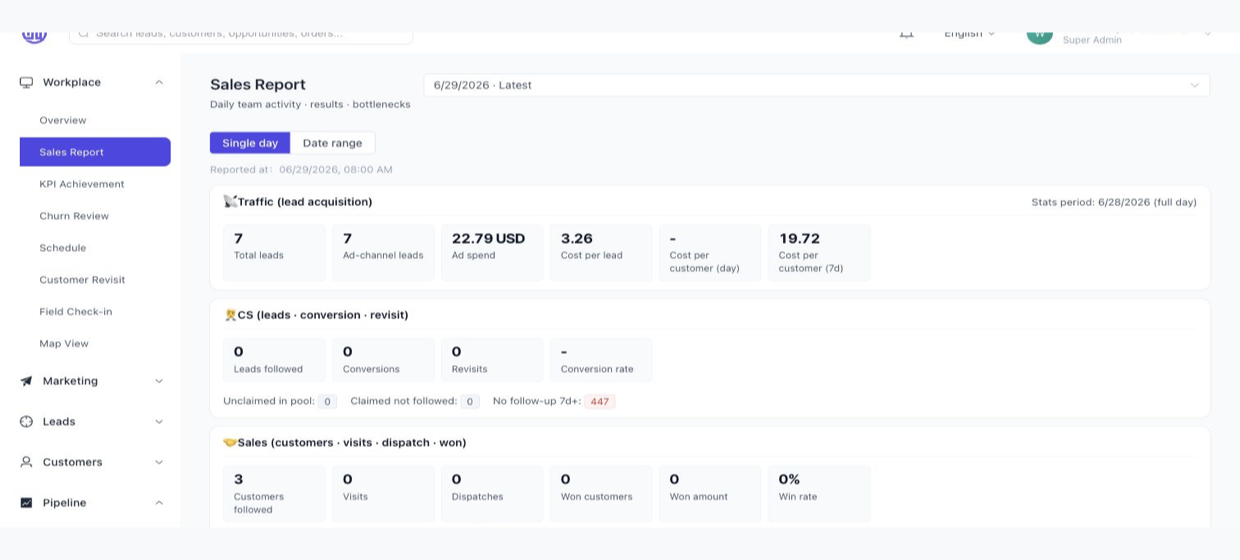Screen dimensions: 1240x560
Task: Click the Ad-channel leads card
Action: point(383,252)
